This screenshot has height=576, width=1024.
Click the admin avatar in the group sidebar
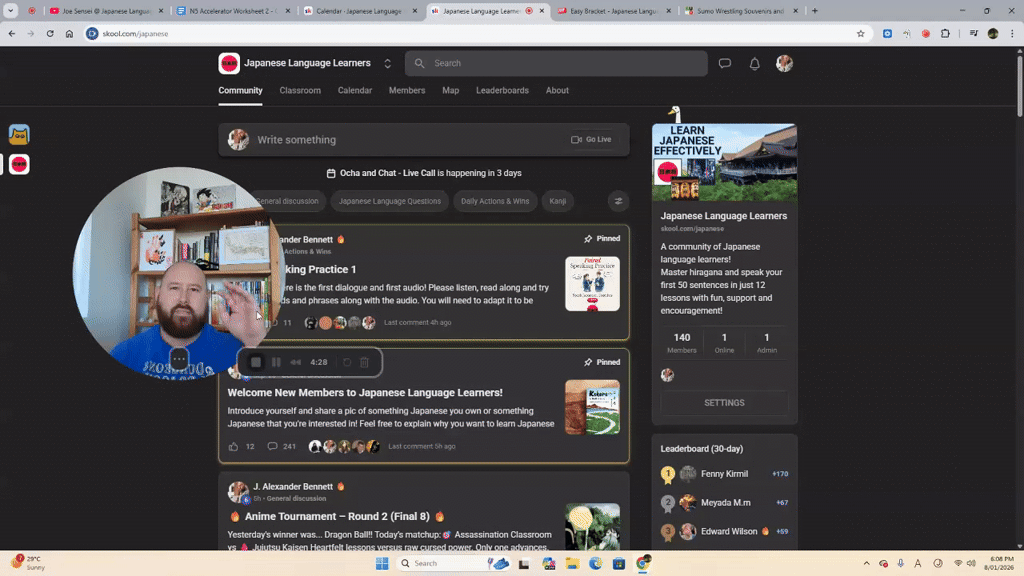667,375
